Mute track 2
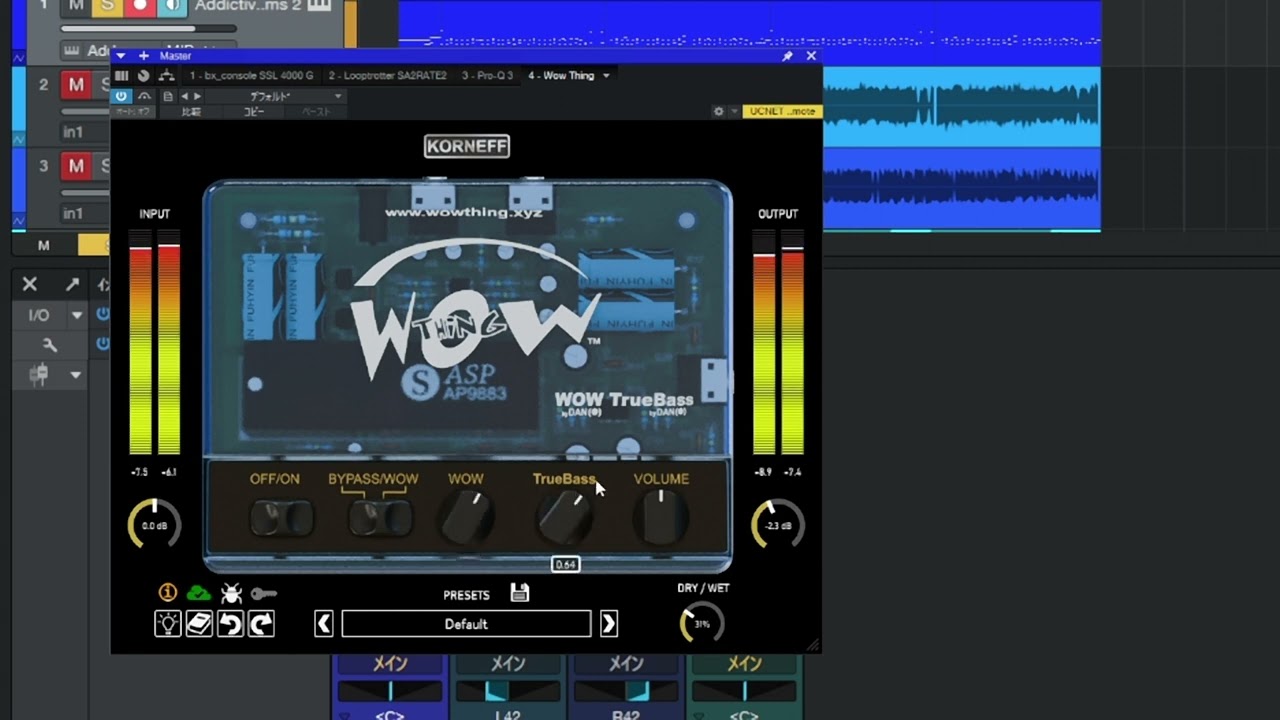 pos(76,85)
